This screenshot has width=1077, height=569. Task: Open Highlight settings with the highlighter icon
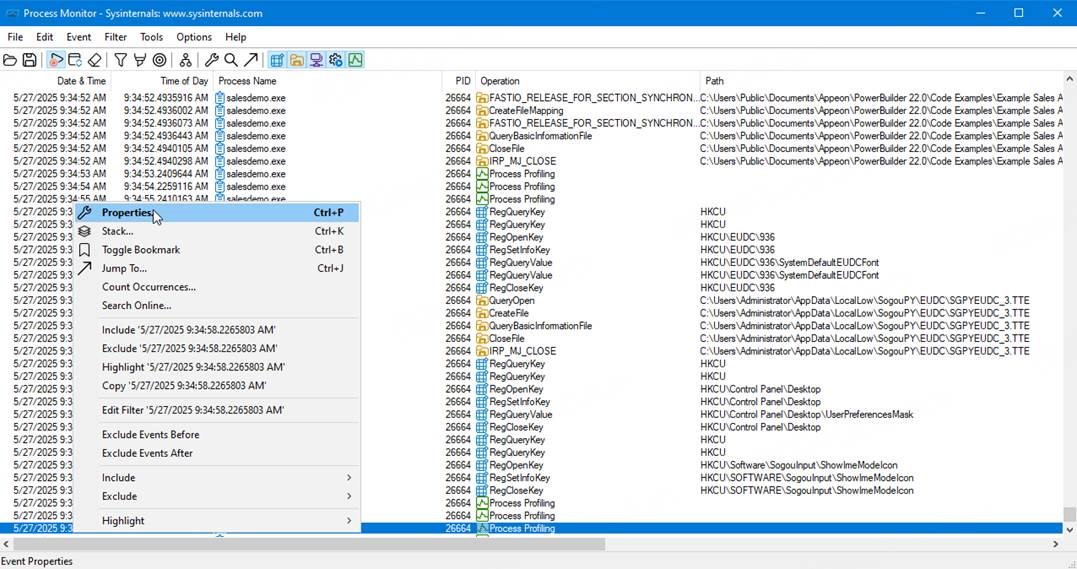[139, 60]
